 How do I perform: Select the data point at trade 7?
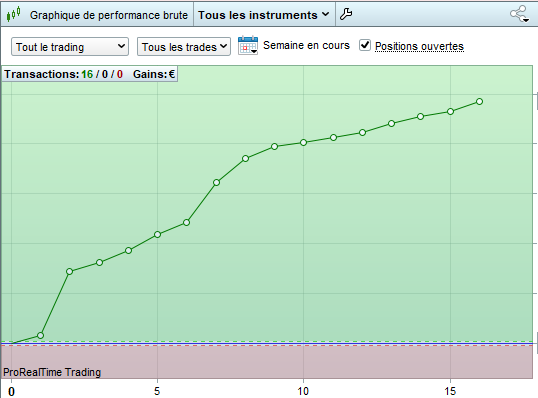[216, 183]
